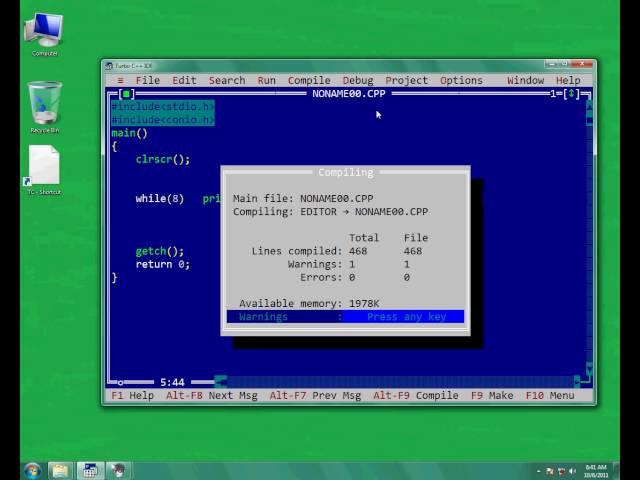This screenshot has height=480, width=640.
Task: Click the editor window zoom arrow [↕]
Action: click(571, 94)
